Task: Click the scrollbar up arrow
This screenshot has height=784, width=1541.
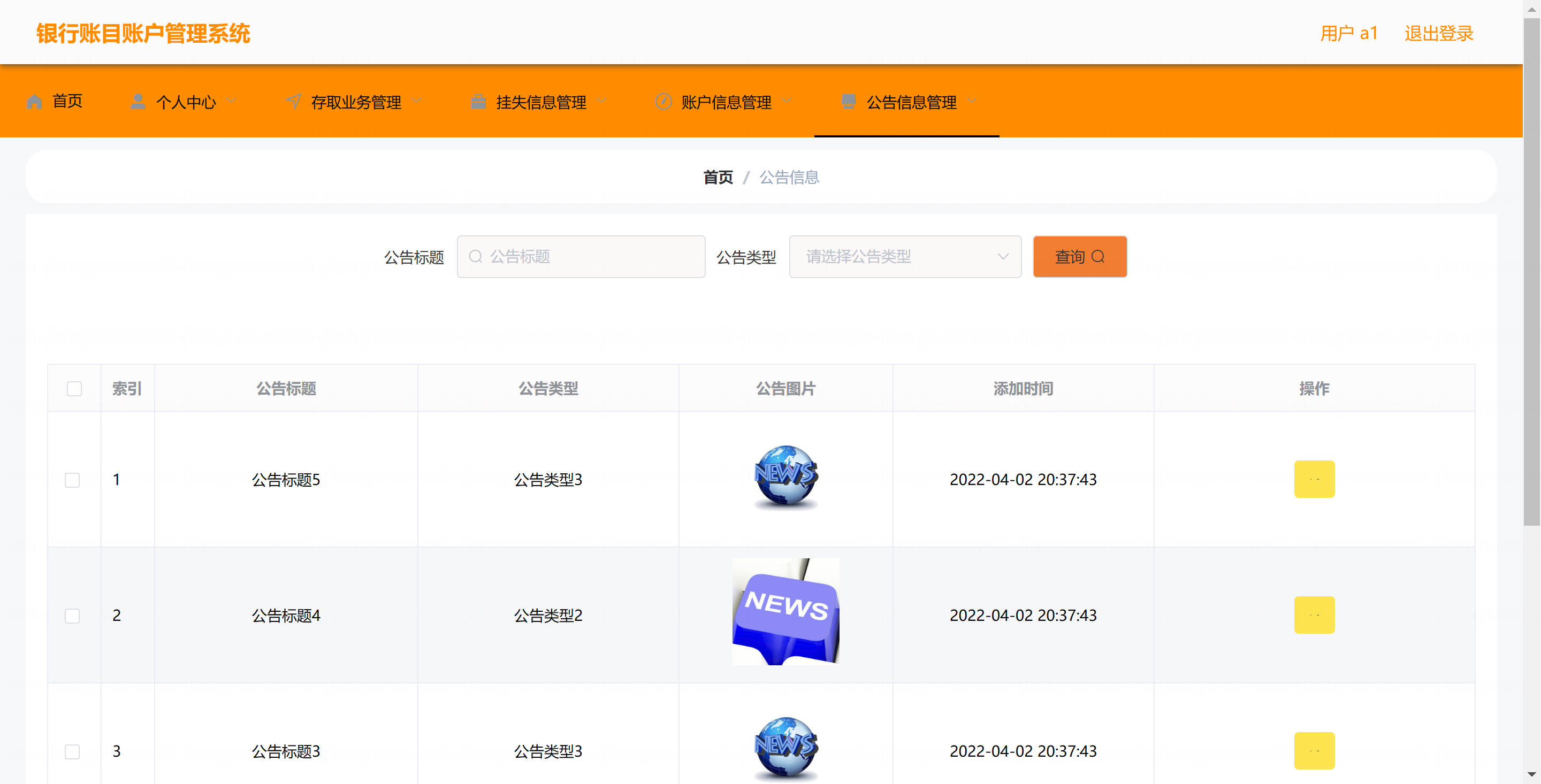Action: [1531, 9]
